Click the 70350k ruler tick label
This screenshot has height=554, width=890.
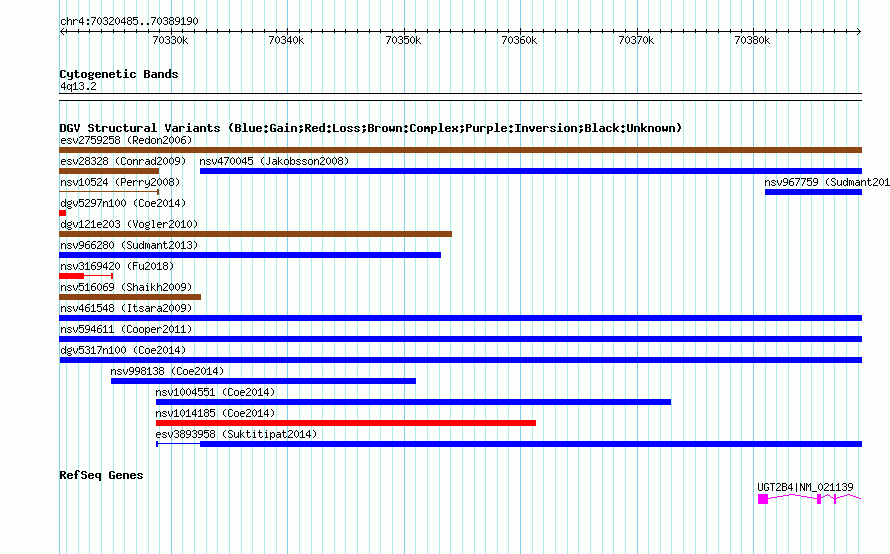(x=403, y=40)
